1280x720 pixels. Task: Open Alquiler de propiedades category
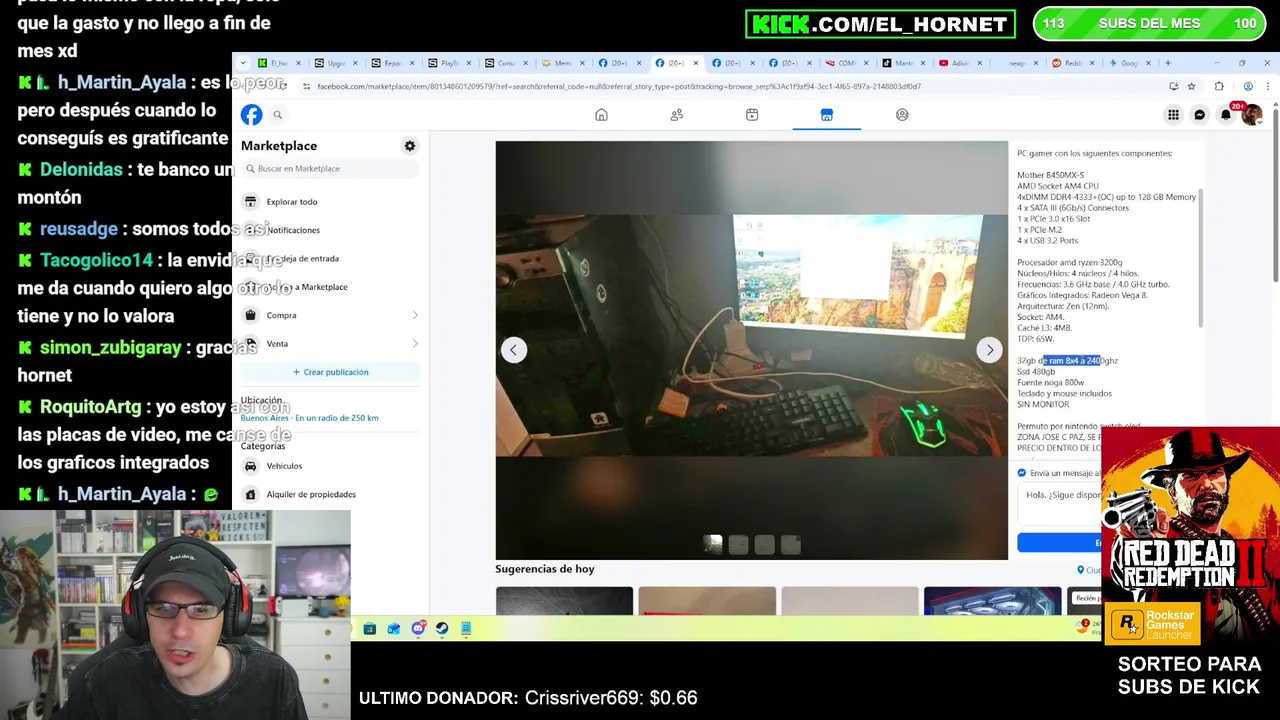[x=330, y=494]
